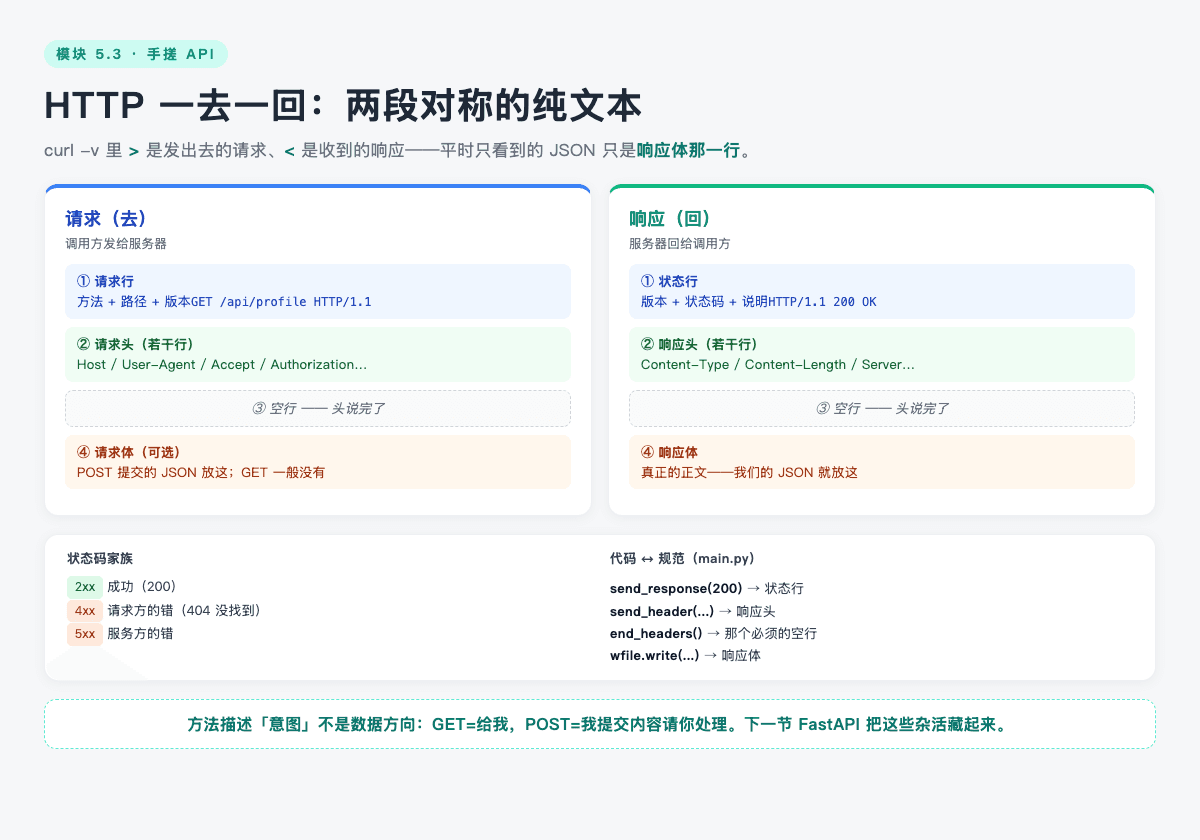Click the wfile.write(...) line
Viewport: 1200px width, 840px height.
pyautogui.click(x=686, y=656)
